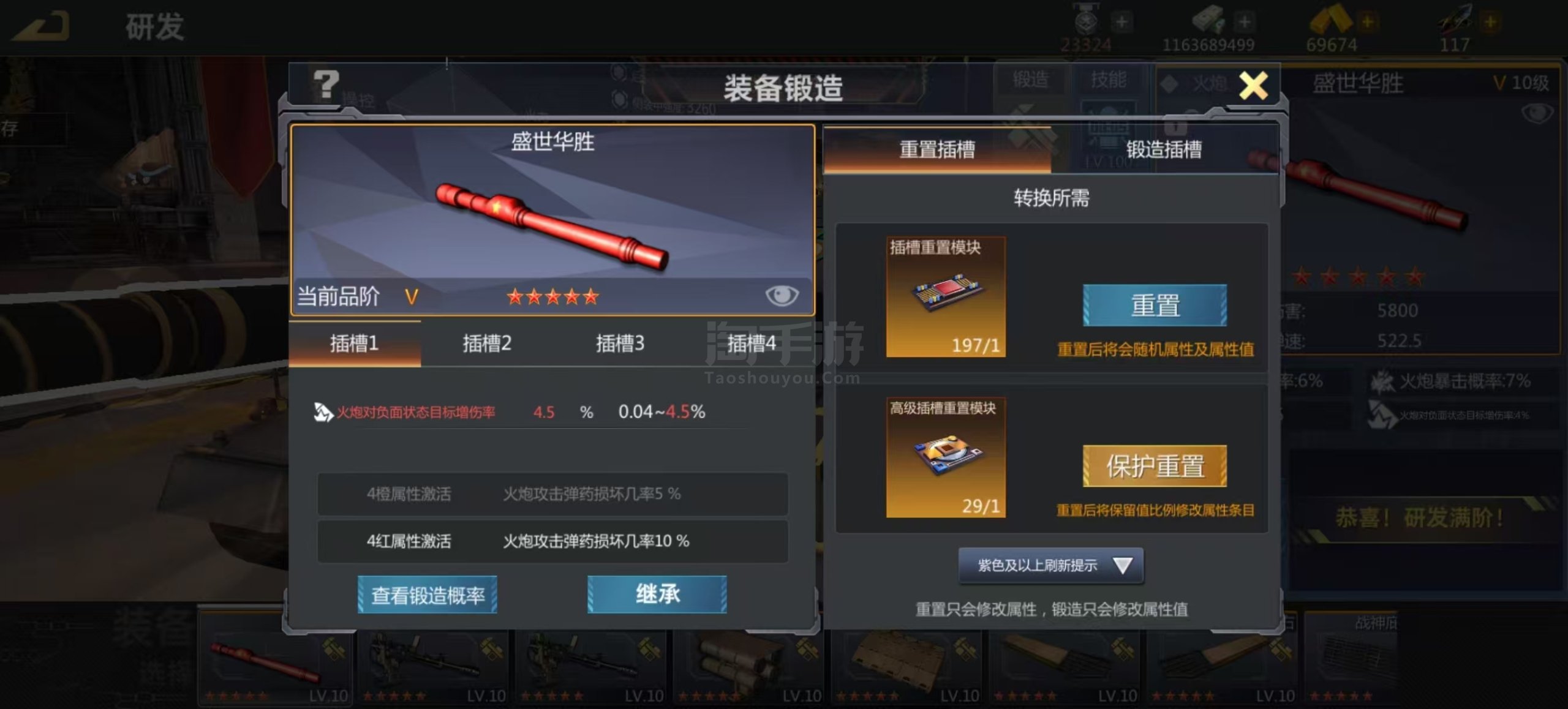The image size is (1568, 709).
Task: Open the question mark help icon
Action: pyautogui.click(x=326, y=84)
